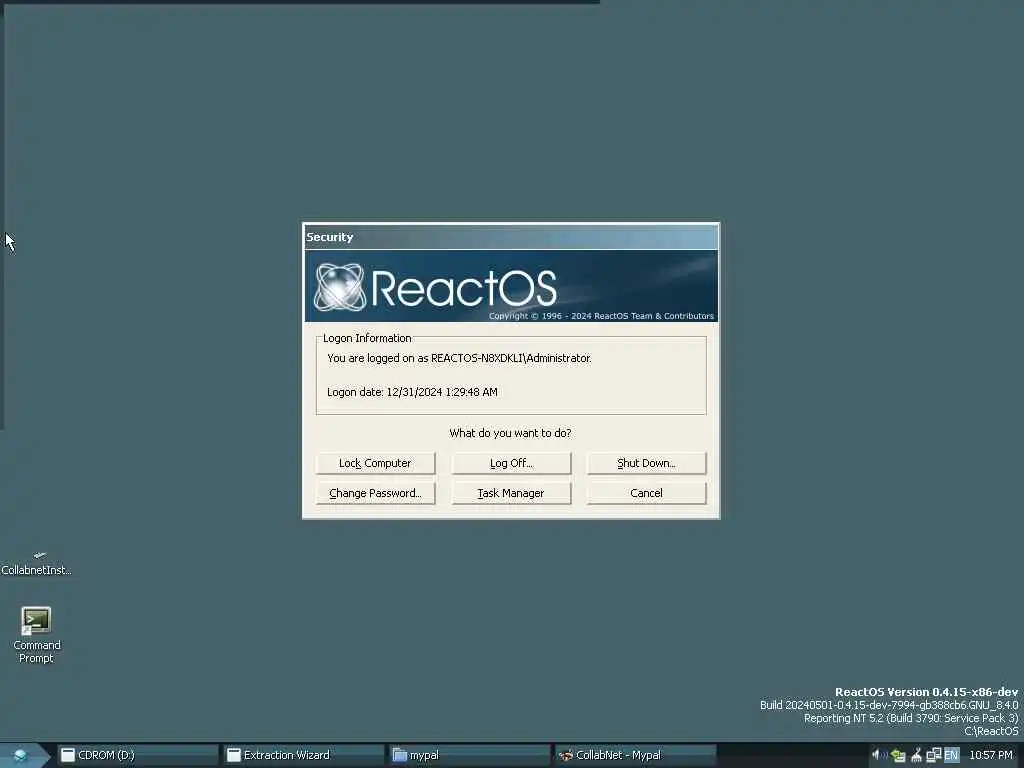The width and height of the screenshot is (1024, 768).
Task: Click the Lock Computer button
Action: [375, 463]
